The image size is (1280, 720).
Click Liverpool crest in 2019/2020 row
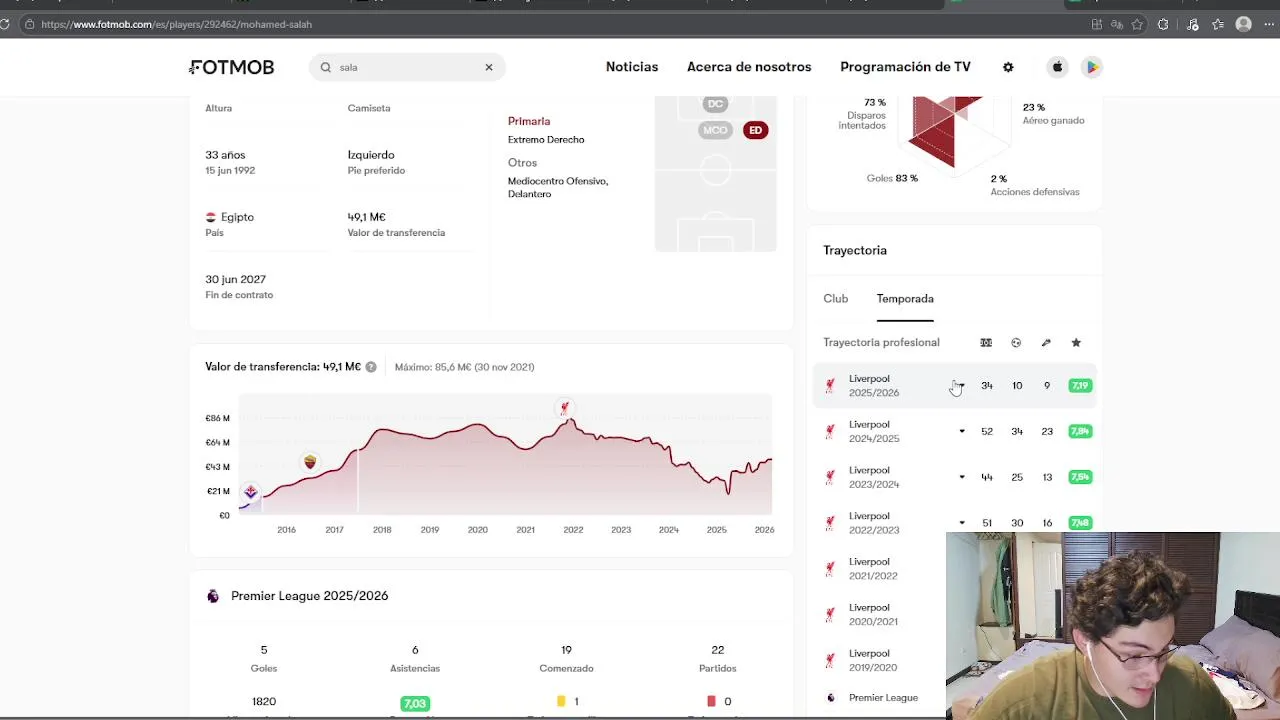tap(830, 661)
